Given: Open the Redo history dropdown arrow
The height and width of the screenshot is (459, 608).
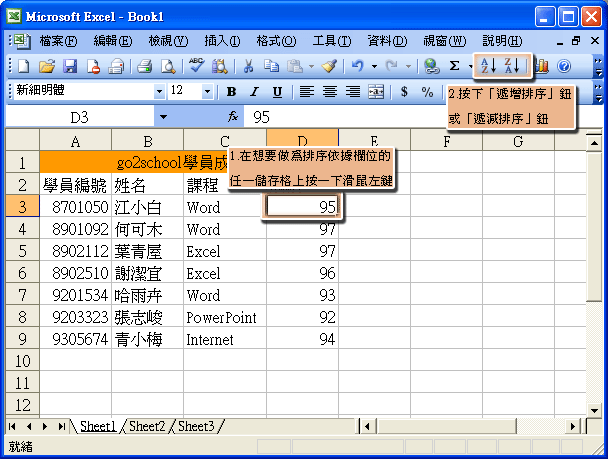Looking at the screenshot, I should pos(408,67).
